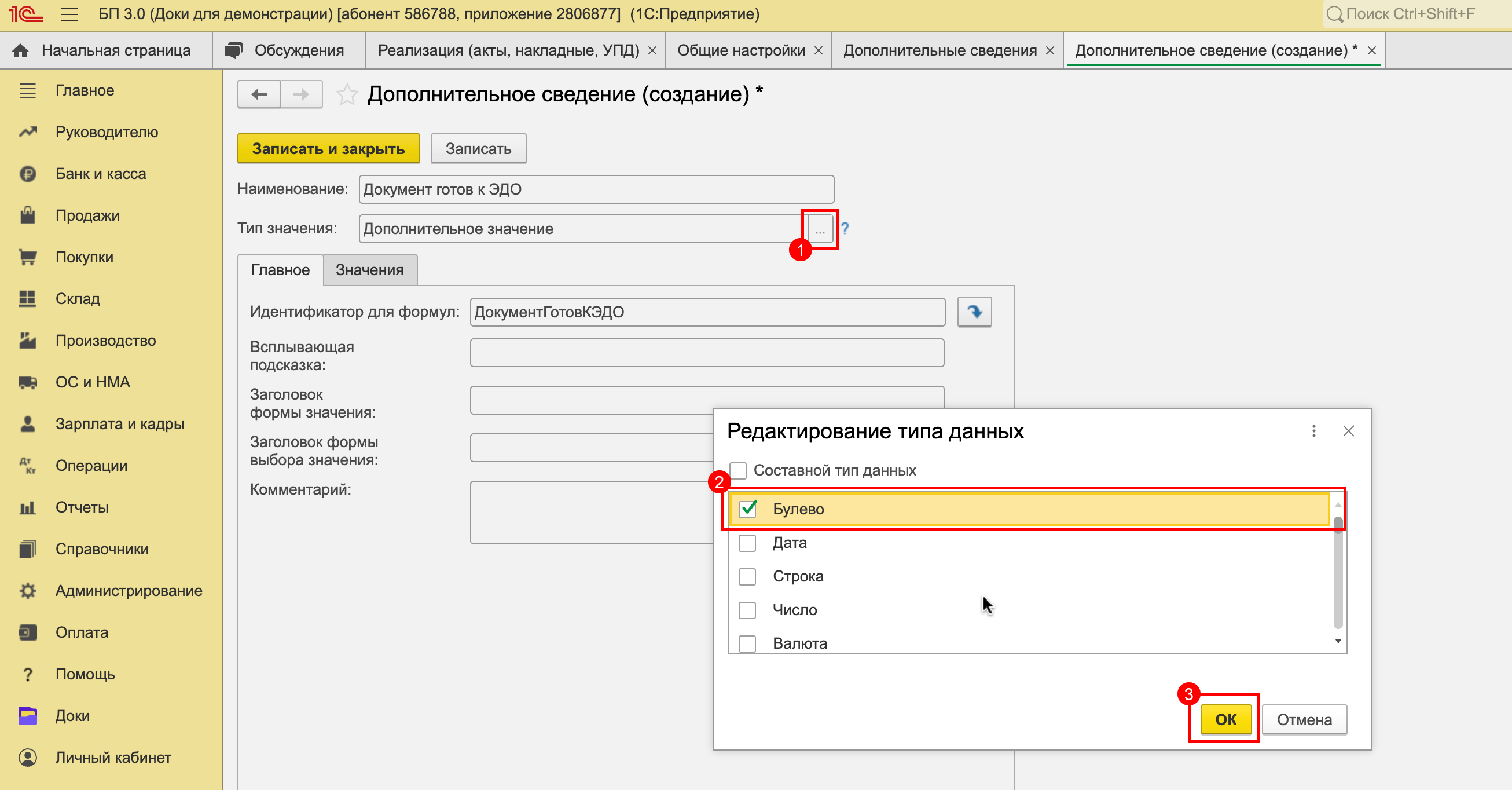Click the forward arrow navigation button
This screenshot has width=1512, height=790.
tap(301, 94)
